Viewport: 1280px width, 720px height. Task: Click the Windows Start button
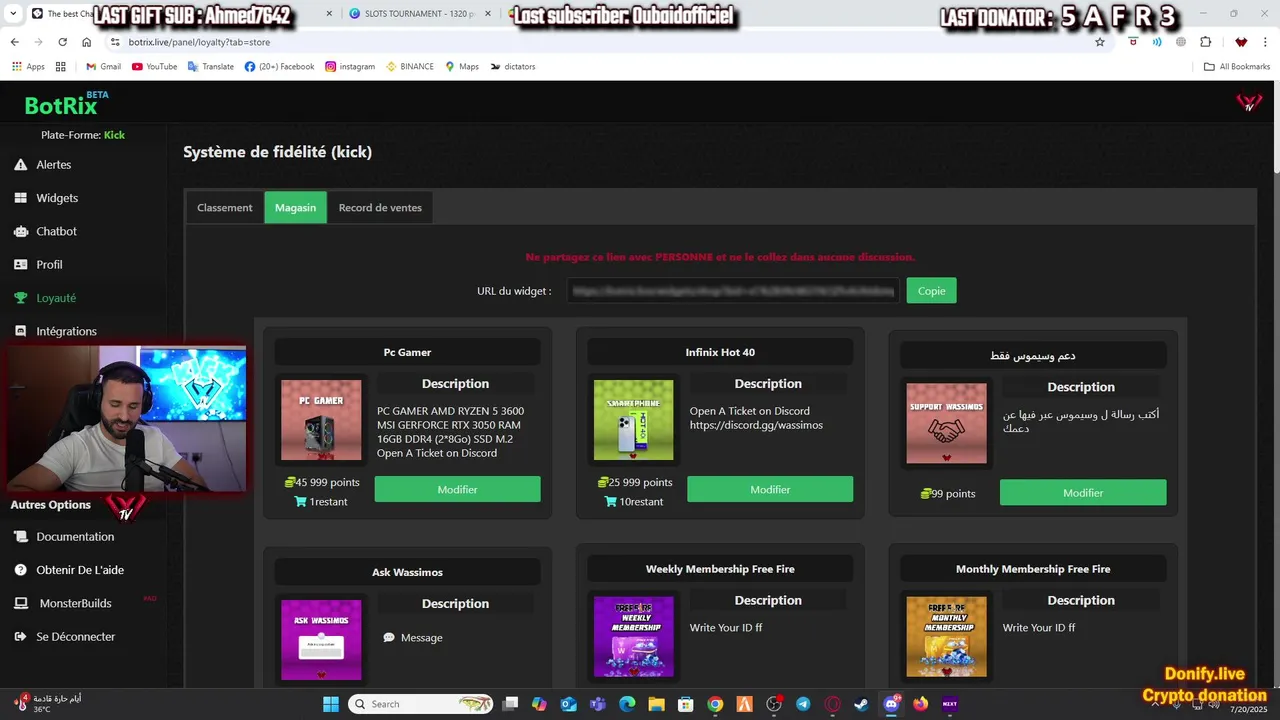pos(331,704)
